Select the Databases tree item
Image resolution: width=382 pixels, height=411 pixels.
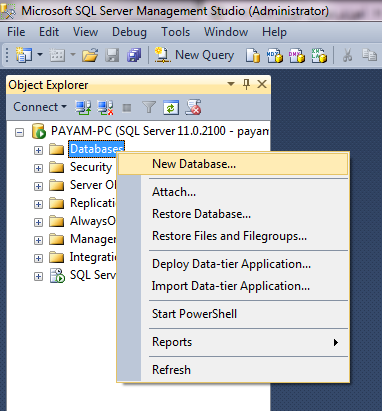click(x=97, y=149)
